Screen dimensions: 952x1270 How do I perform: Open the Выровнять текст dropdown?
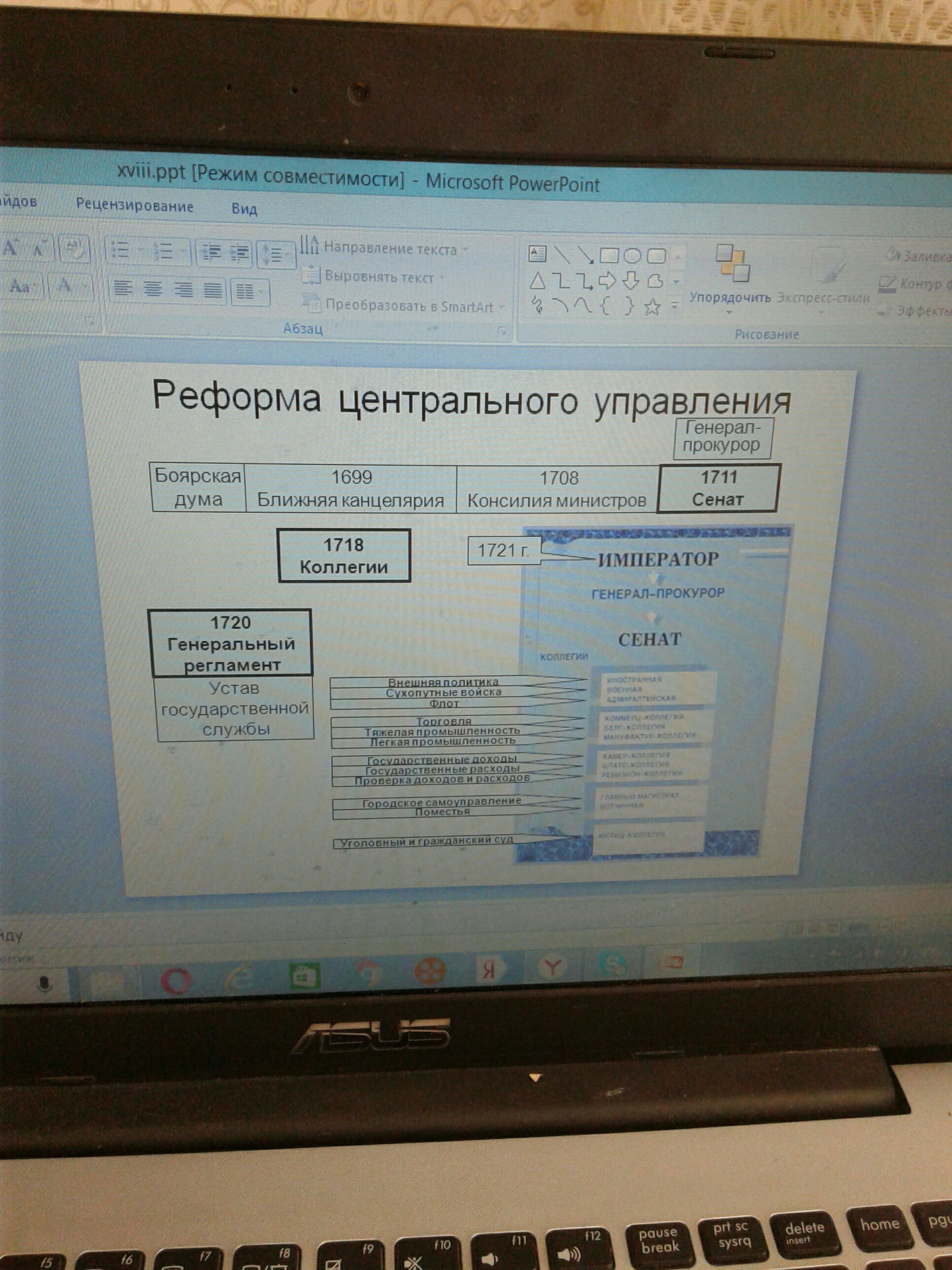tap(379, 277)
